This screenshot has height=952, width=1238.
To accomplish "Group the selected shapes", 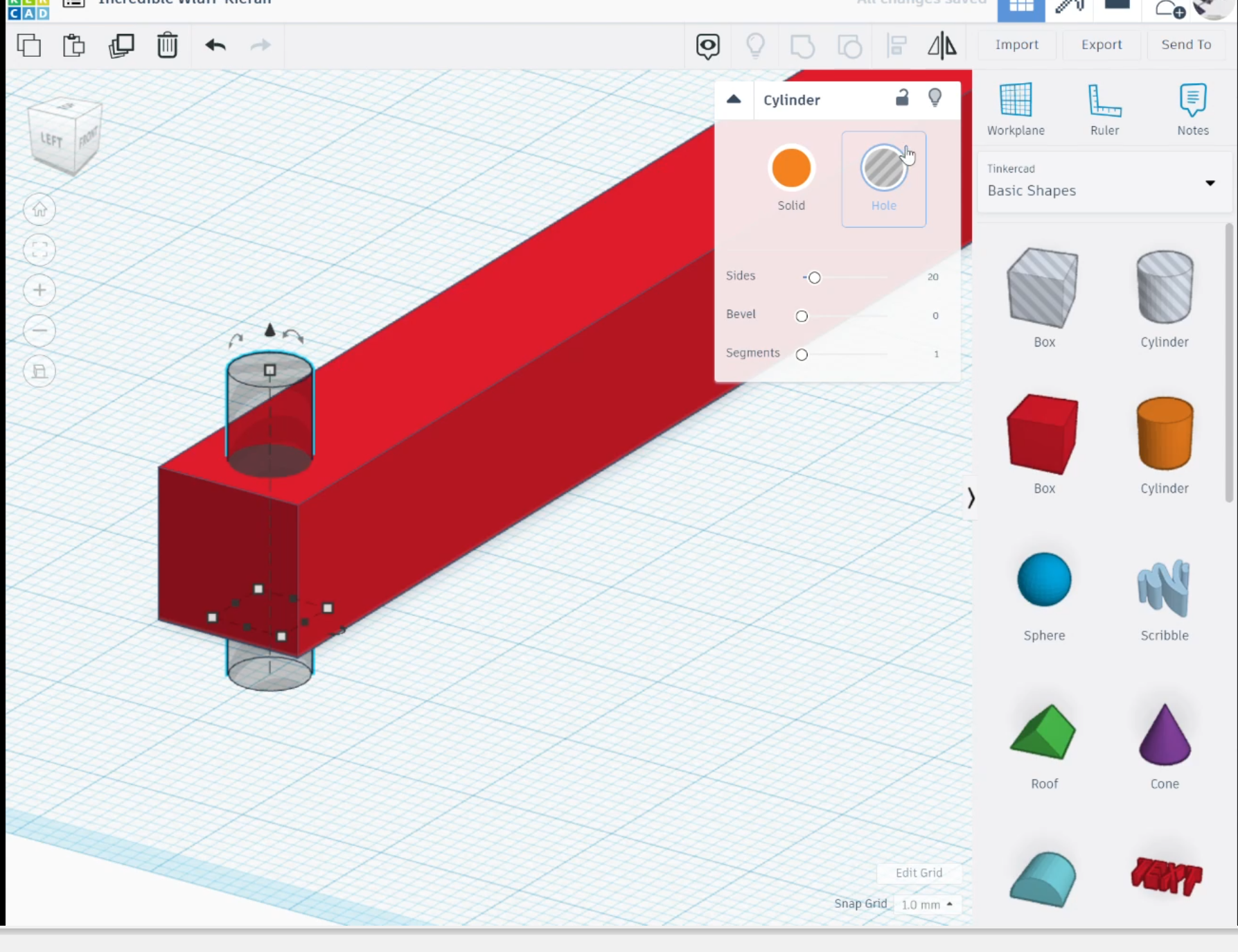I will pos(802,46).
